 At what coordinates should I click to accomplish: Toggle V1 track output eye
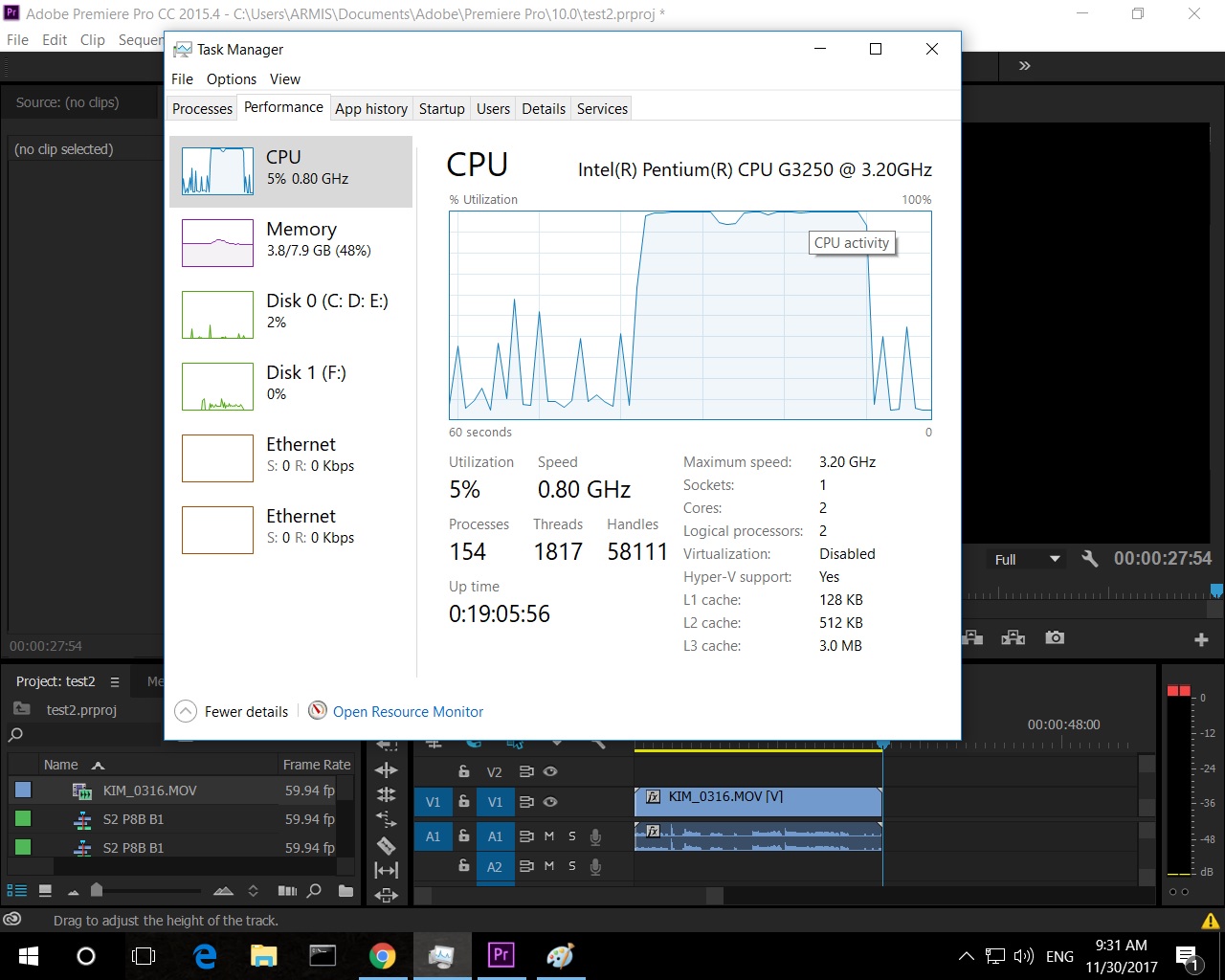[550, 802]
